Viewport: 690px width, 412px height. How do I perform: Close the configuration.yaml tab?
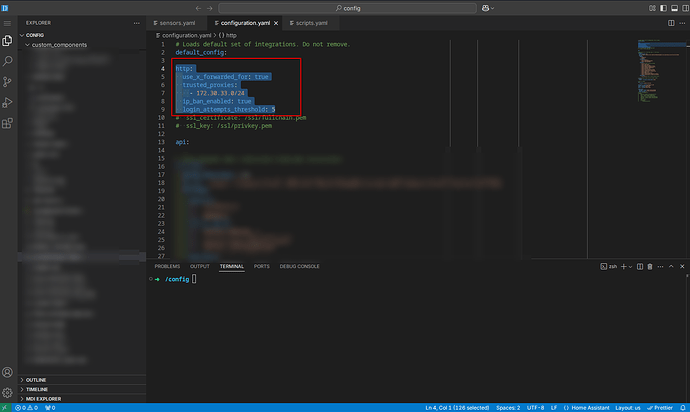point(276,23)
